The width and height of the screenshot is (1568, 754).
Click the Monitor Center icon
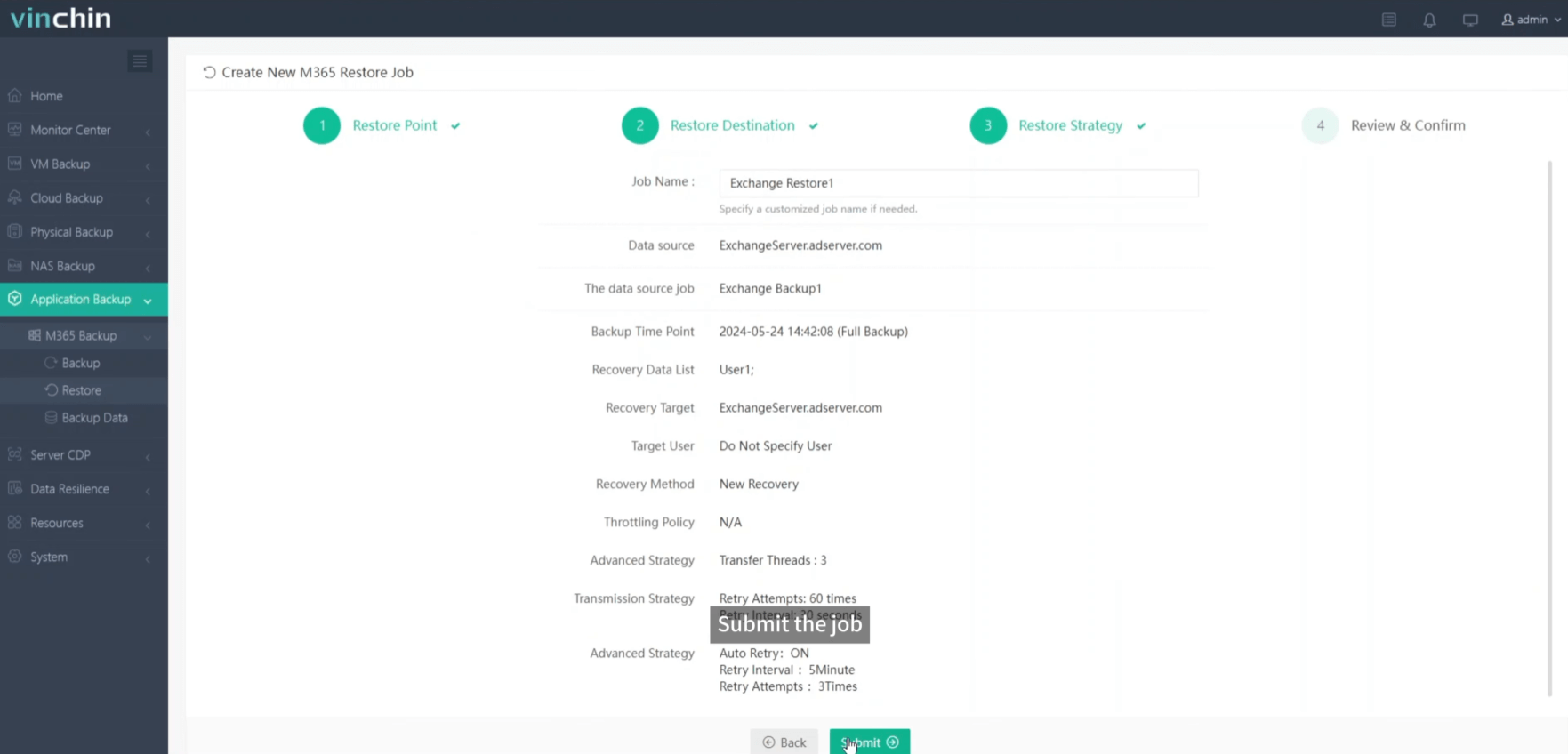coord(14,129)
